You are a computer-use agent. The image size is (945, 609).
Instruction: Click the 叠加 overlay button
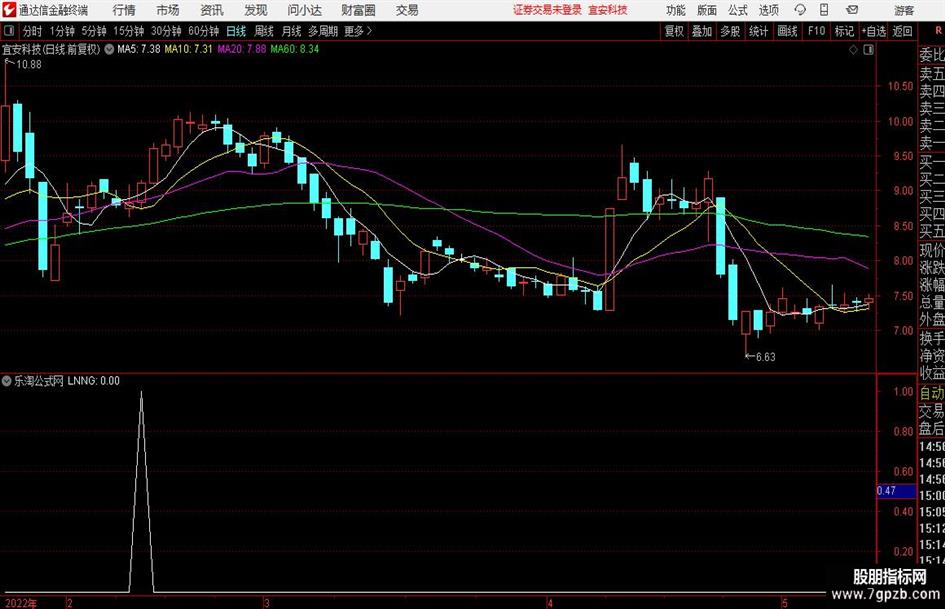[702, 31]
